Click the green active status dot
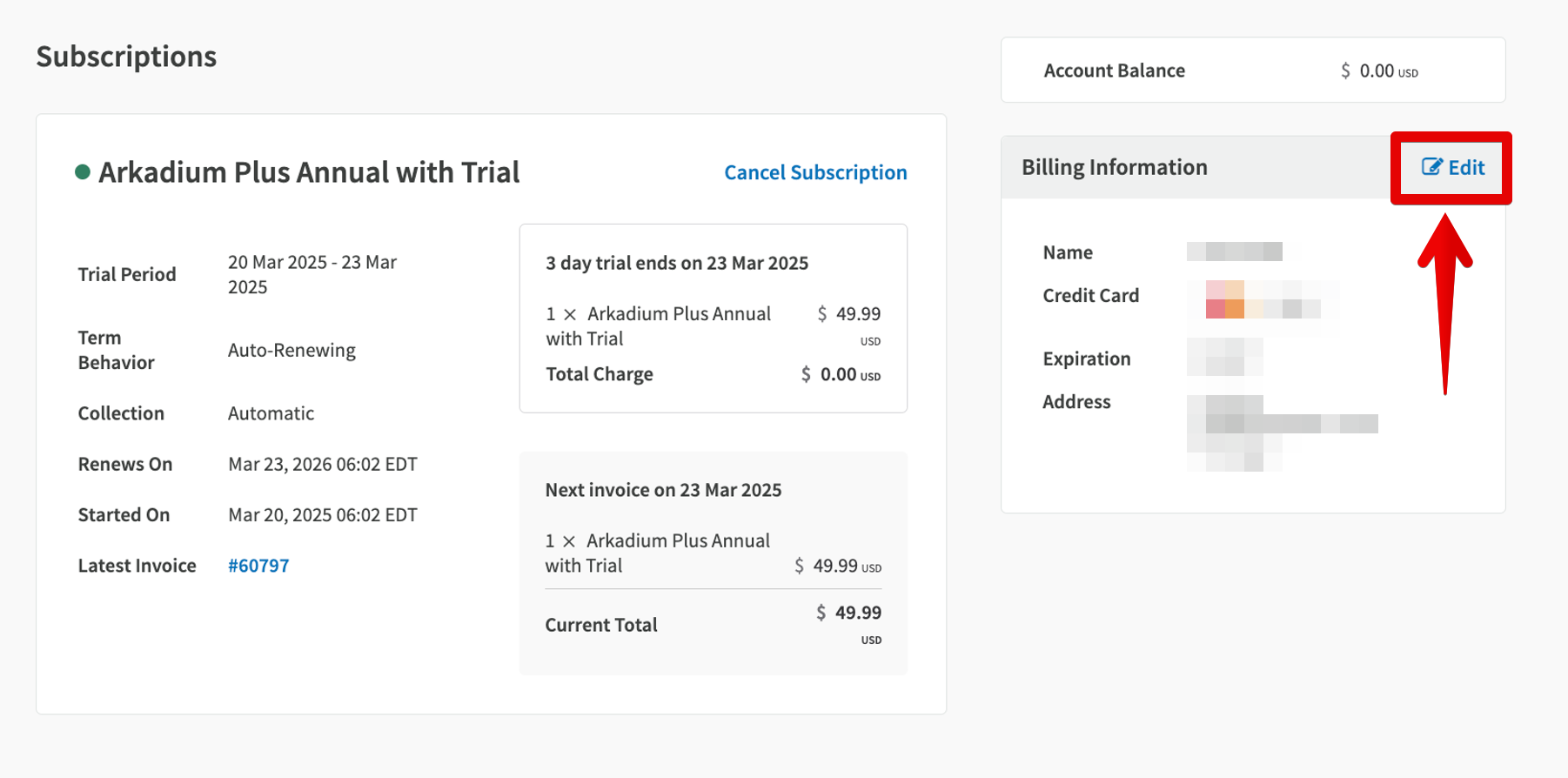The width and height of the screenshot is (1568, 778). [x=83, y=172]
